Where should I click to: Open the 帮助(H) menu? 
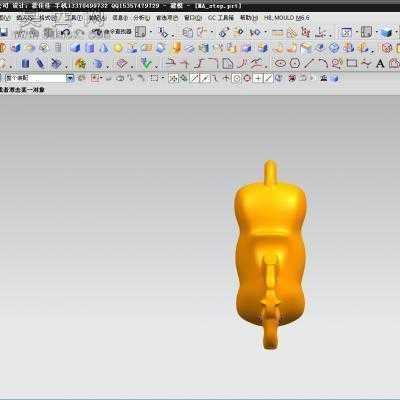[249, 18]
